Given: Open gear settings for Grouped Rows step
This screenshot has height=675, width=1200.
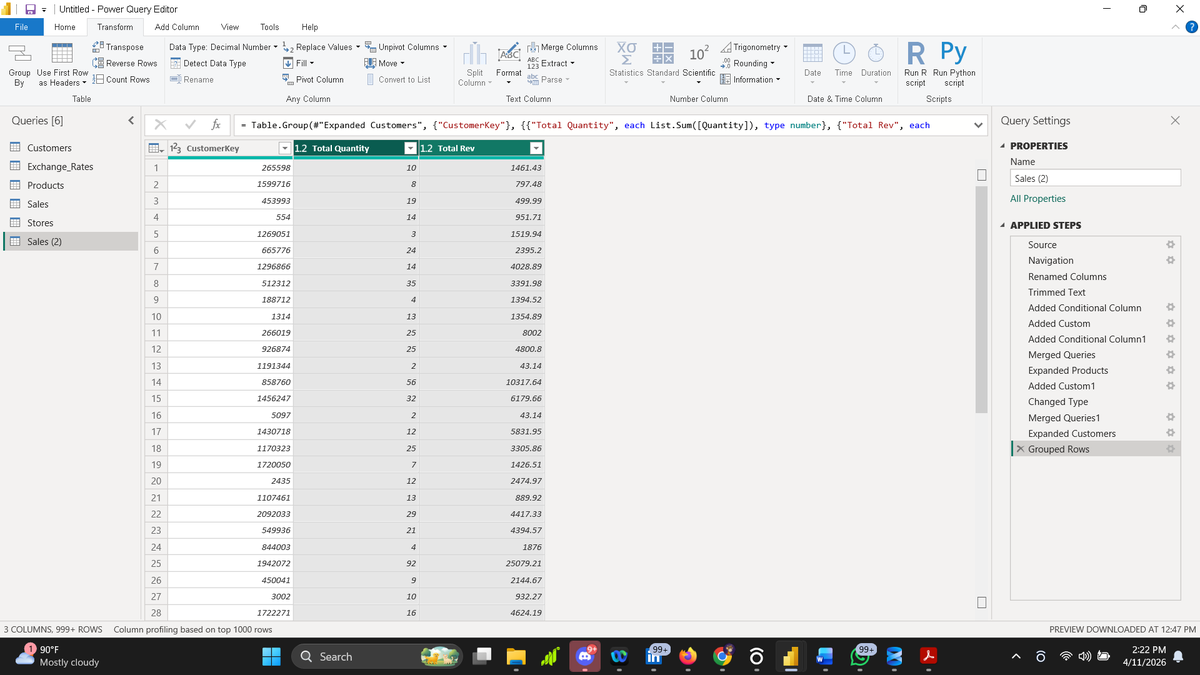Looking at the screenshot, I should point(1168,449).
